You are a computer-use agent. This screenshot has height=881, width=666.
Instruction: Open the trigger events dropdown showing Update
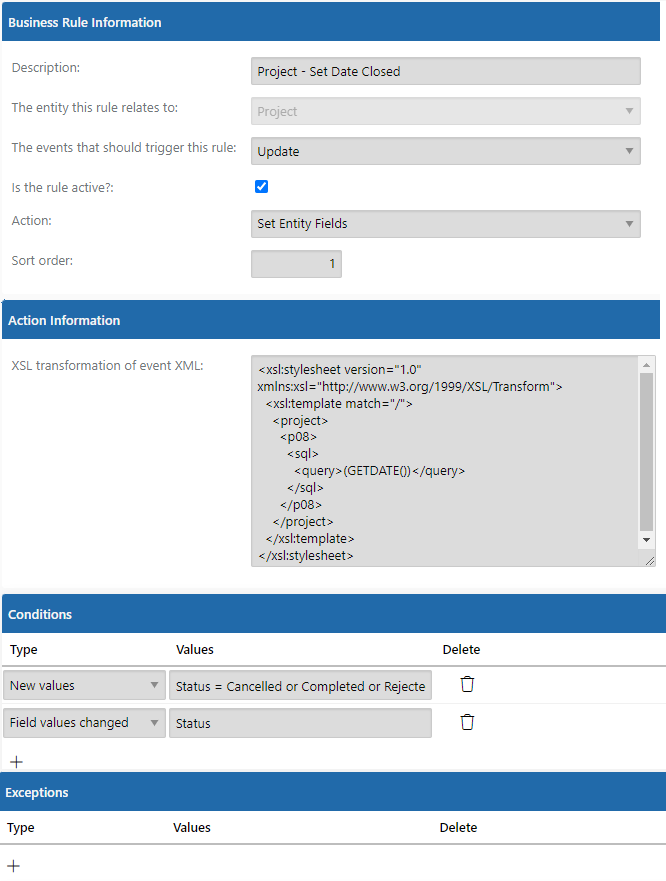pyautogui.click(x=446, y=151)
